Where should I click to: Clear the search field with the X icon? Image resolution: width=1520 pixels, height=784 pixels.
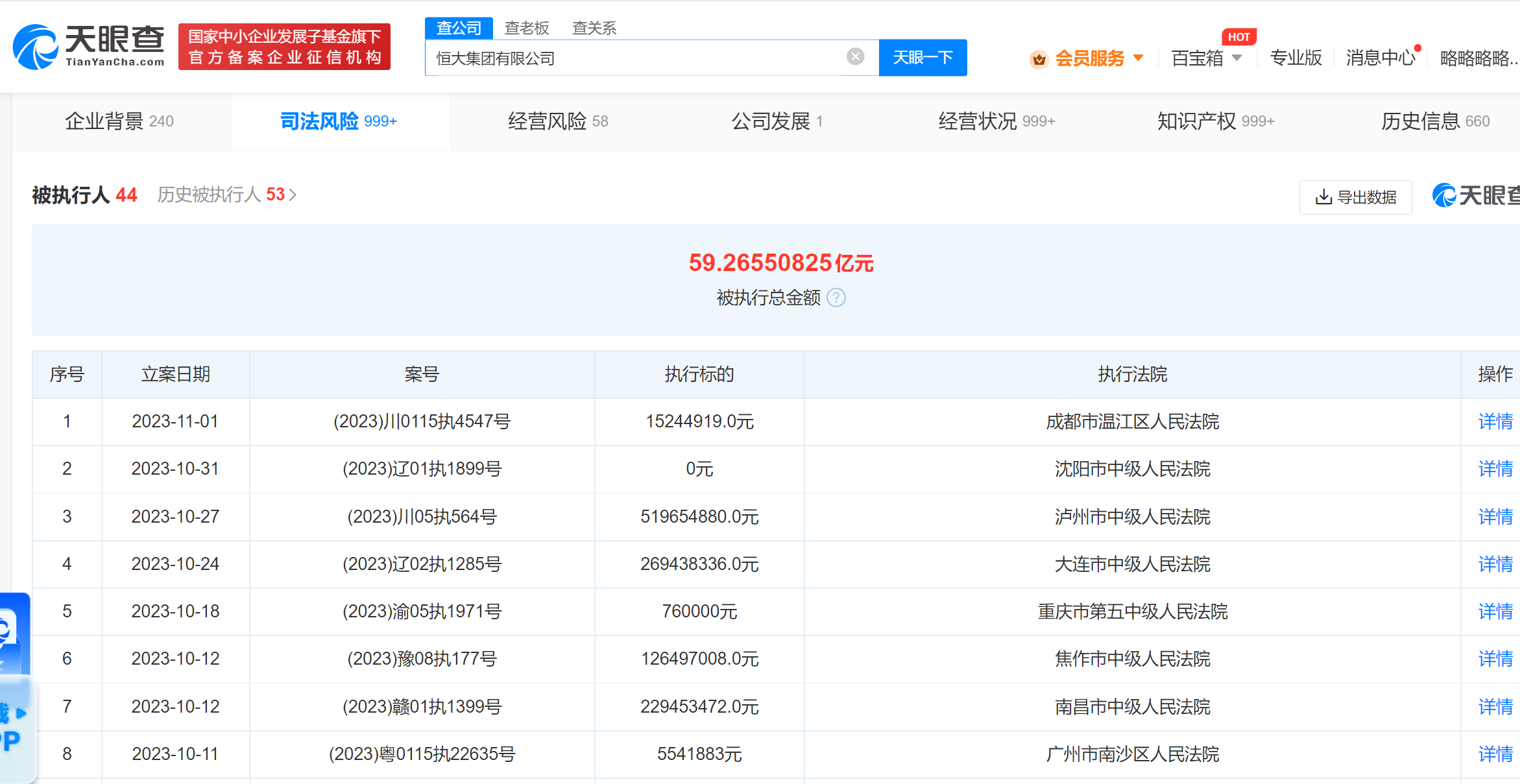point(856,57)
